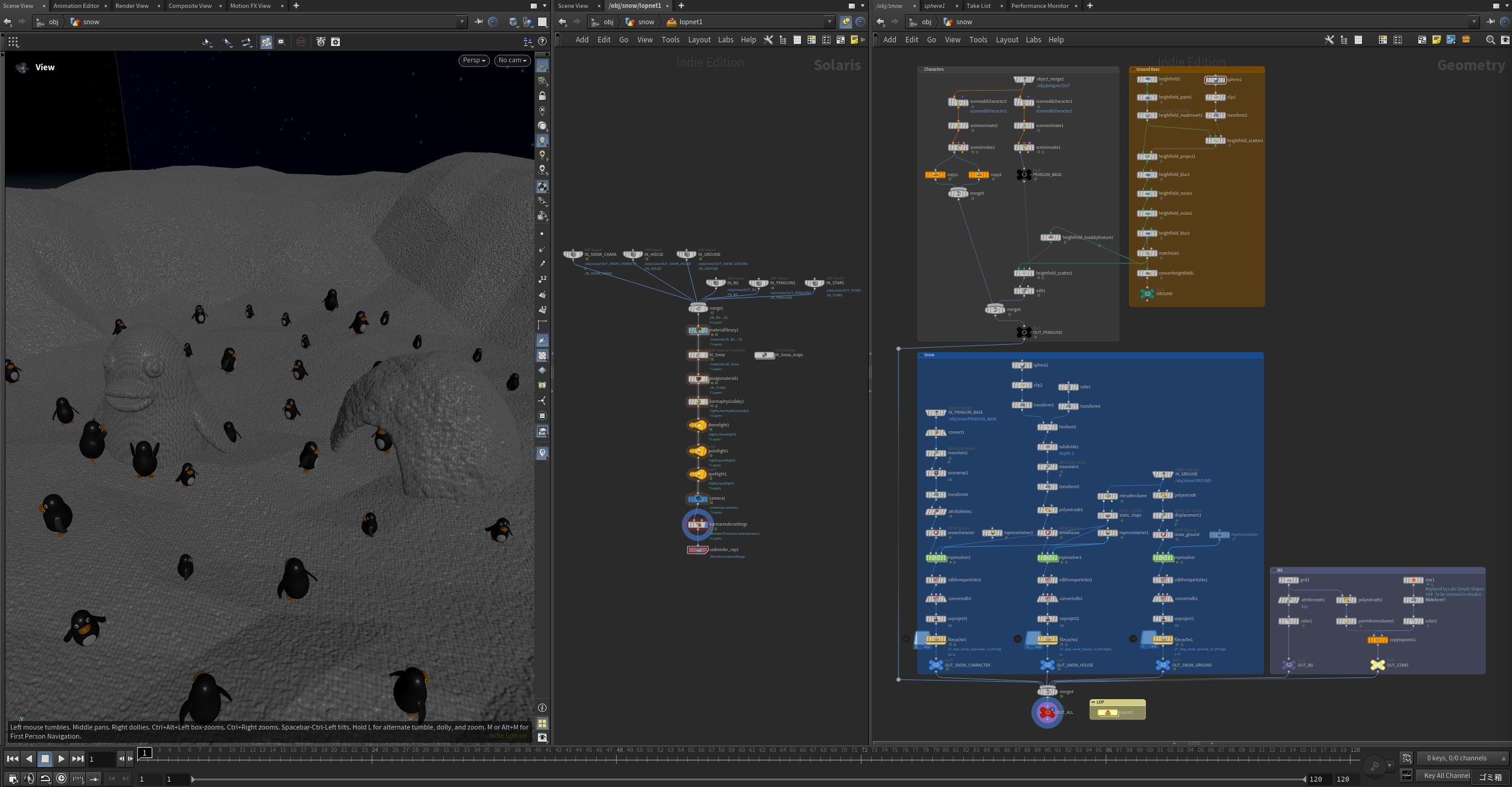Click the obj path segment in Geometry pane

pyautogui.click(x=926, y=22)
